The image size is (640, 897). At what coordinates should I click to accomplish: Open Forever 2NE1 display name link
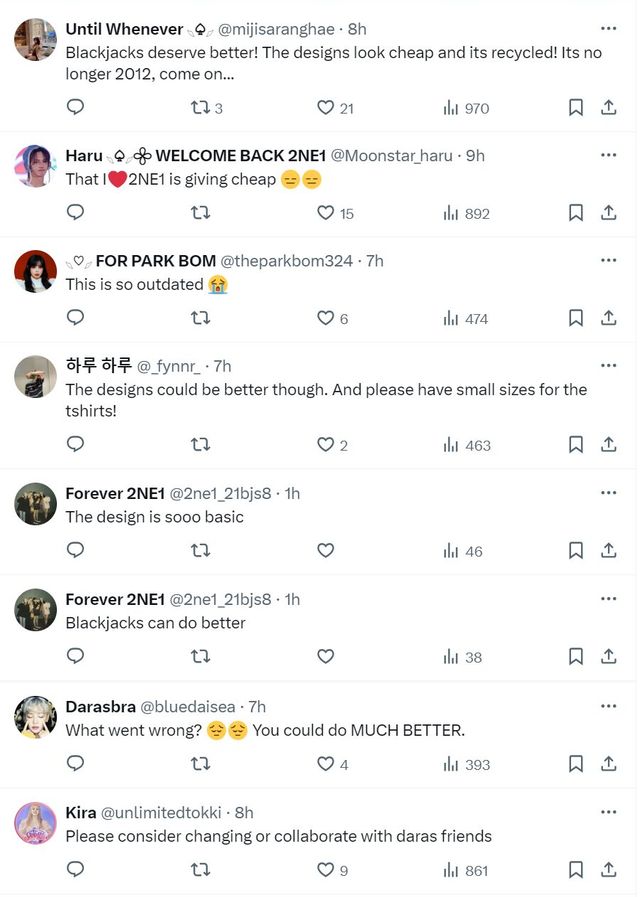point(115,493)
